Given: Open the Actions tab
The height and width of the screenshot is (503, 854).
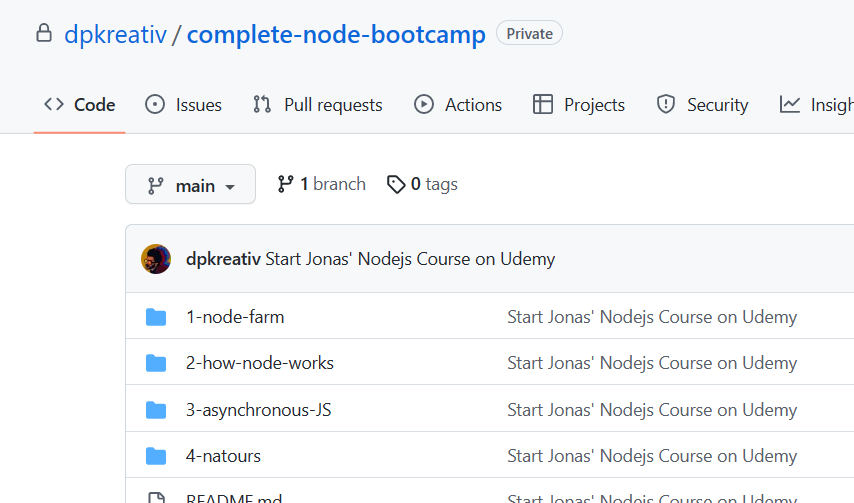Looking at the screenshot, I should pos(458,105).
